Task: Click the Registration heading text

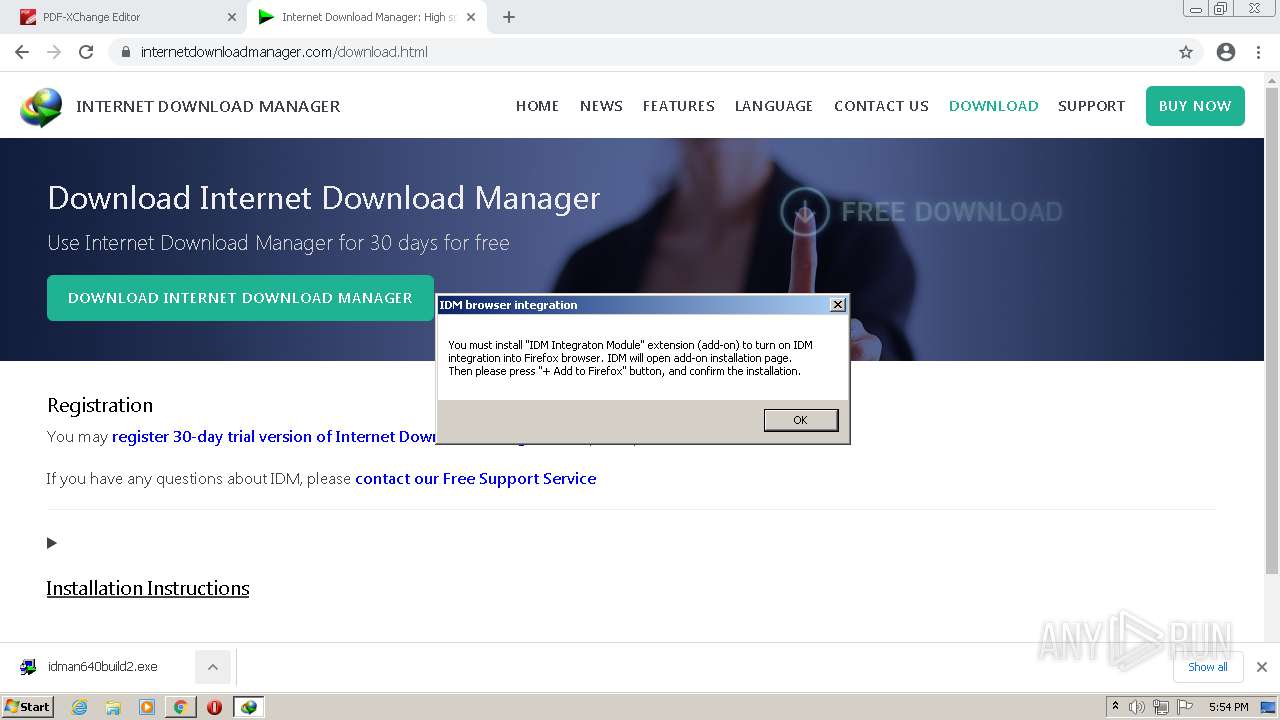Action: (x=100, y=405)
